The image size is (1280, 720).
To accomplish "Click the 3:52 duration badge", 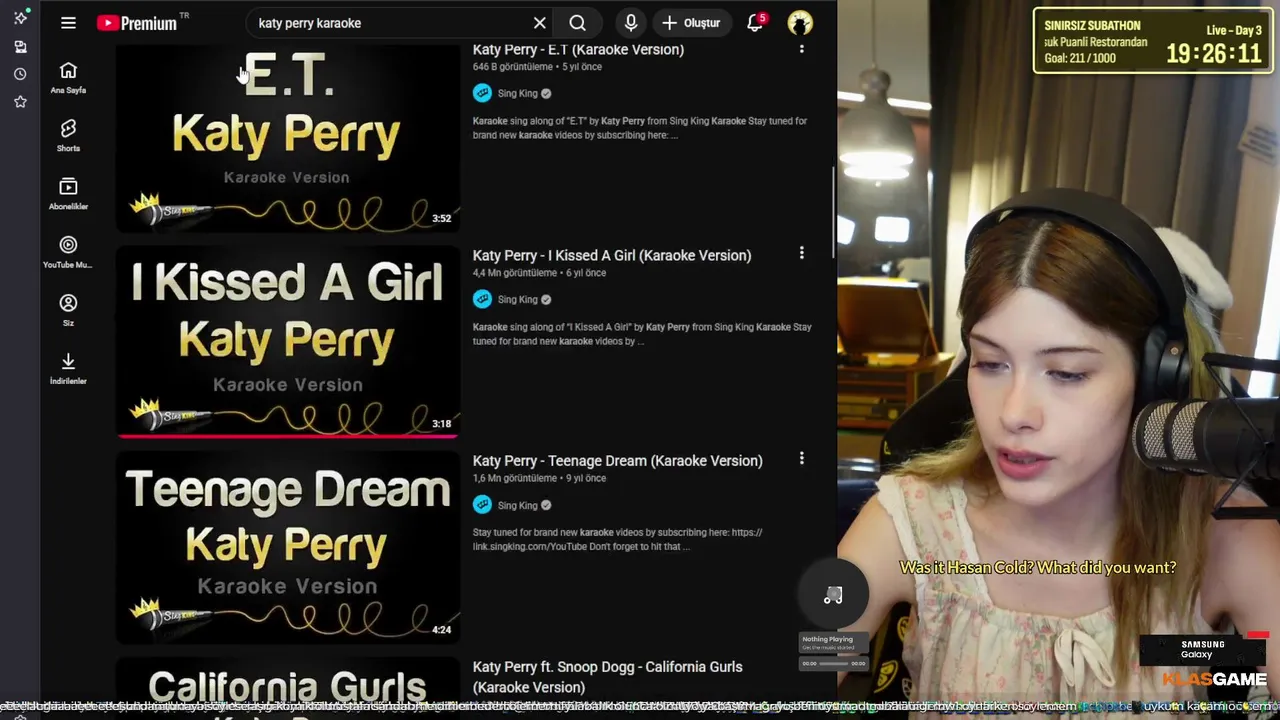I will (441, 218).
